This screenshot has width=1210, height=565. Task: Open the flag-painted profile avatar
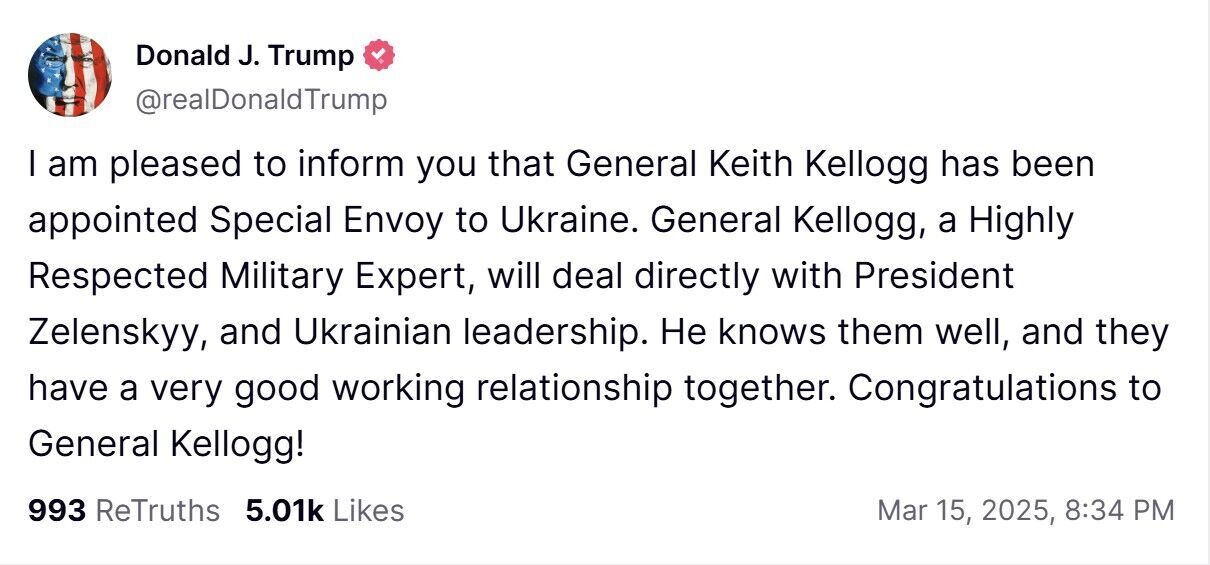point(70,74)
